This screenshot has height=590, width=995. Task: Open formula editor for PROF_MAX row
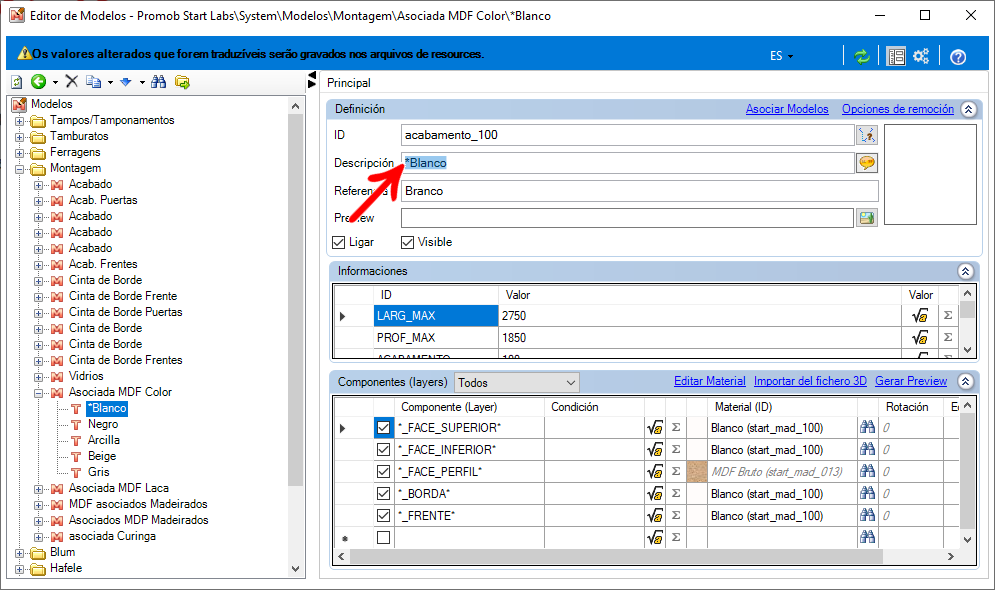920,338
